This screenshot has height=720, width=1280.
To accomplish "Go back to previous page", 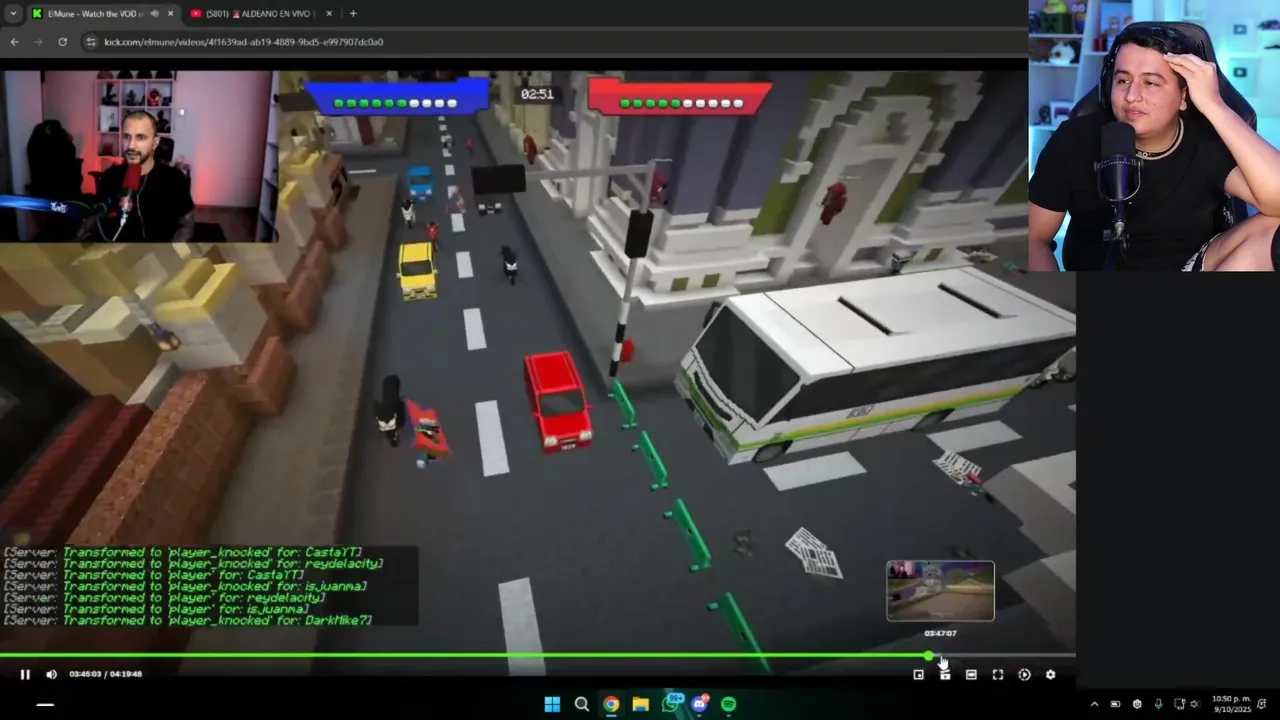I will [14, 41].
